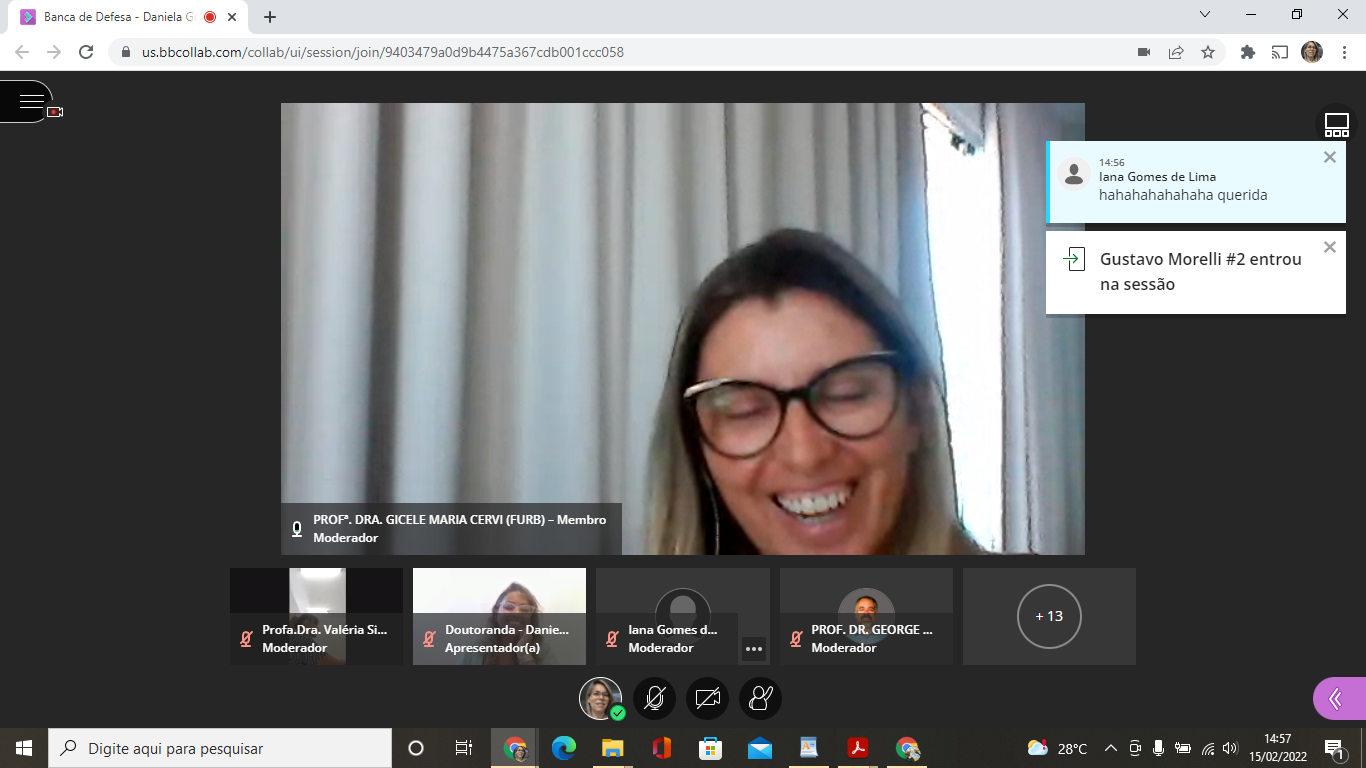
Task: Bookmark this tab with star
Action: (x=1208, y=52)
